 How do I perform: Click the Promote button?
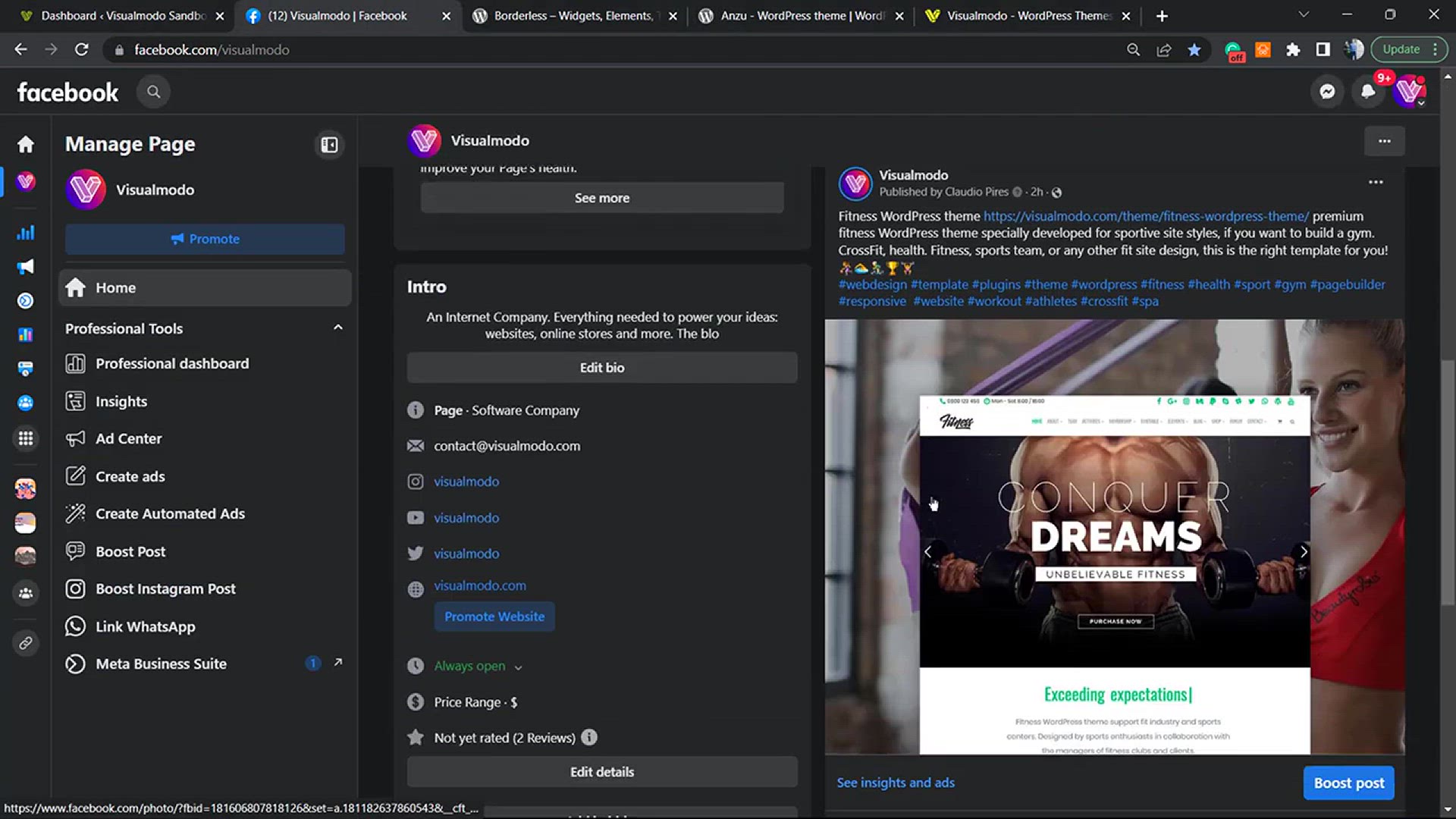click(x=205, y=239)
